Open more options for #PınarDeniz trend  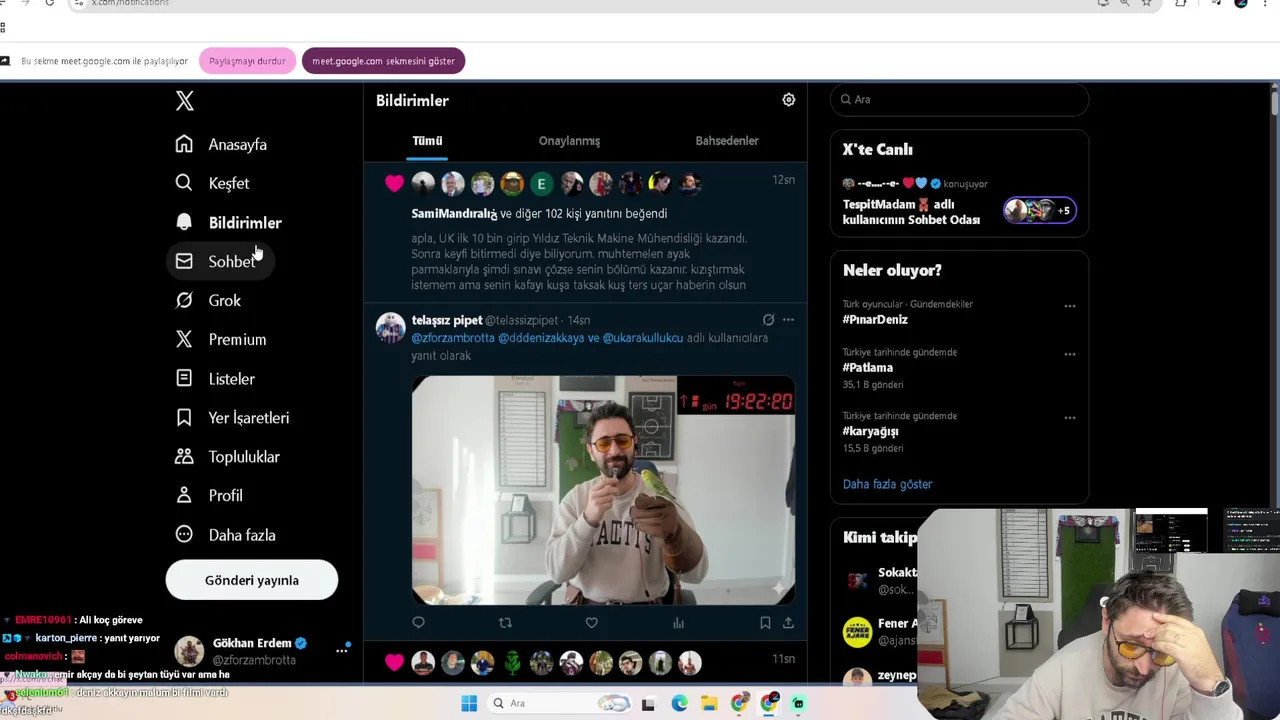[x=1070, y=306]
